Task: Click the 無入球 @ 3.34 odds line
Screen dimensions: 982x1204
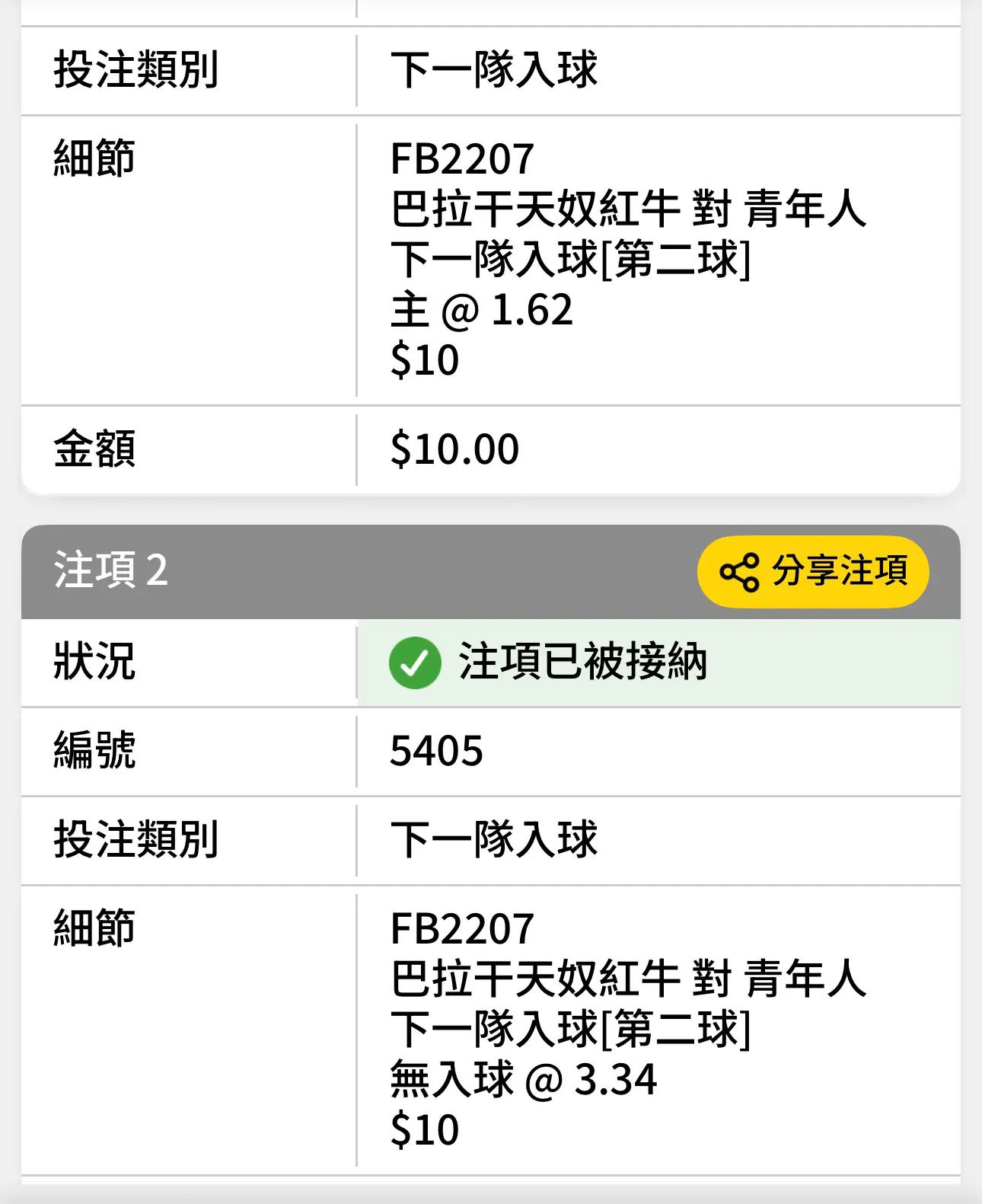Action: (x=523, y=1079)
